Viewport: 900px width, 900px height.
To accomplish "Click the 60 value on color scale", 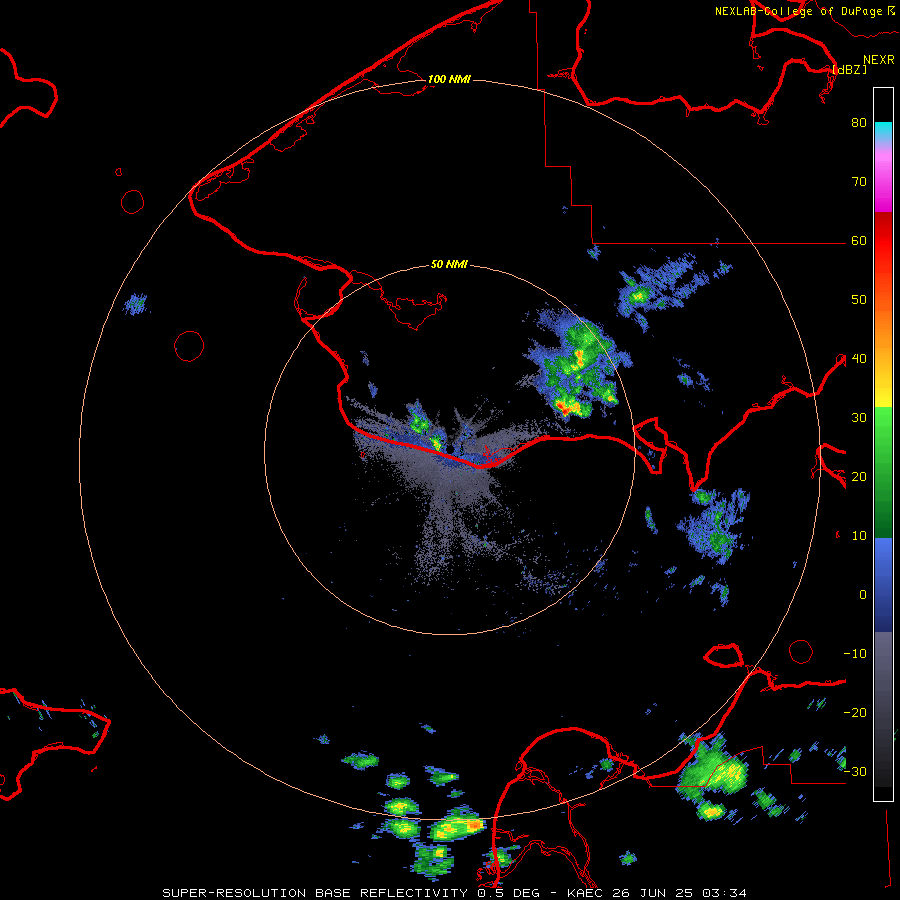I will 859,241.
